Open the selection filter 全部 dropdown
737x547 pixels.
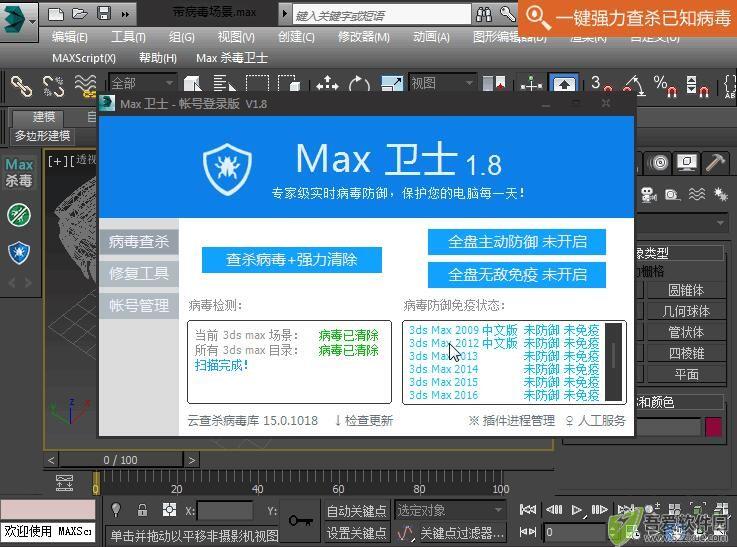click(142, 84)
